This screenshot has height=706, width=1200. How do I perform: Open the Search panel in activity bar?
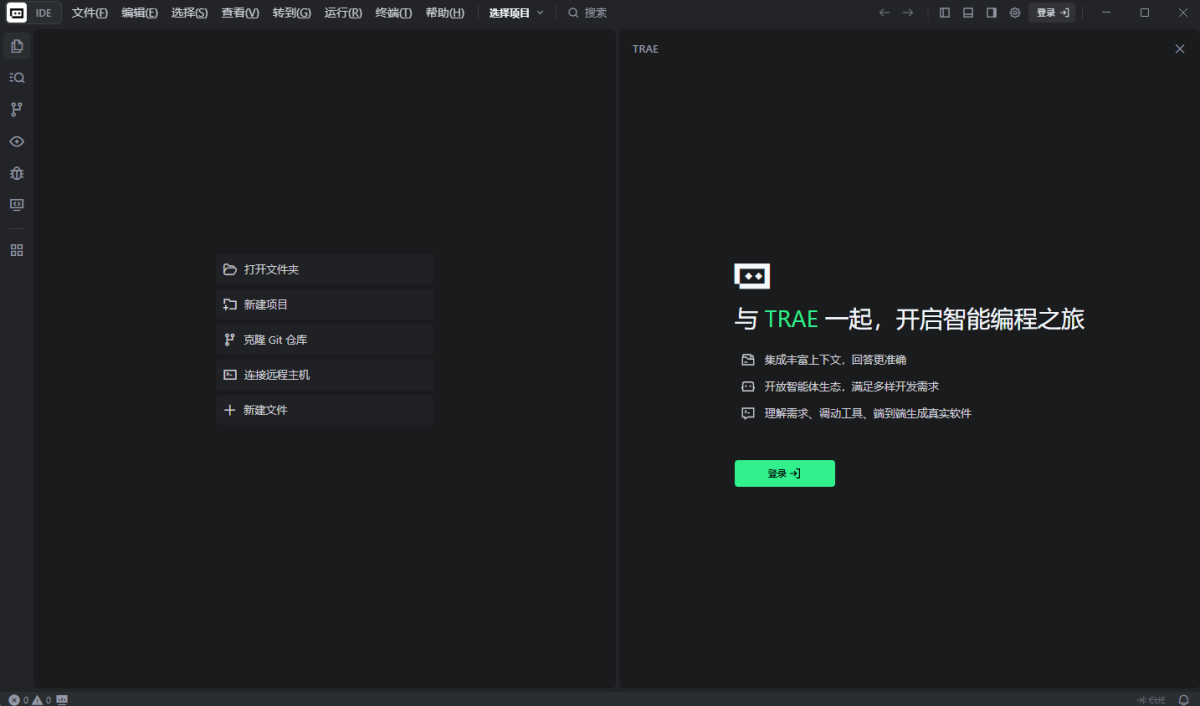[x=17, y=77]
